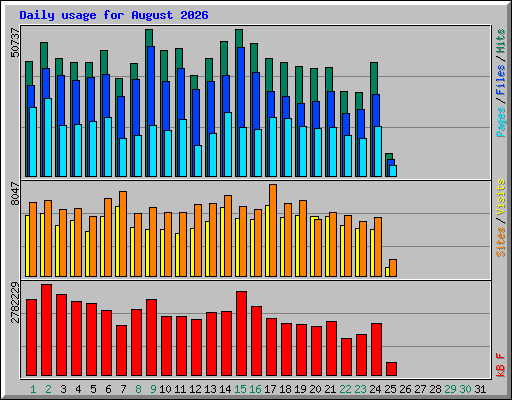Click day label 8 on the x-axis

coord(138,389)
